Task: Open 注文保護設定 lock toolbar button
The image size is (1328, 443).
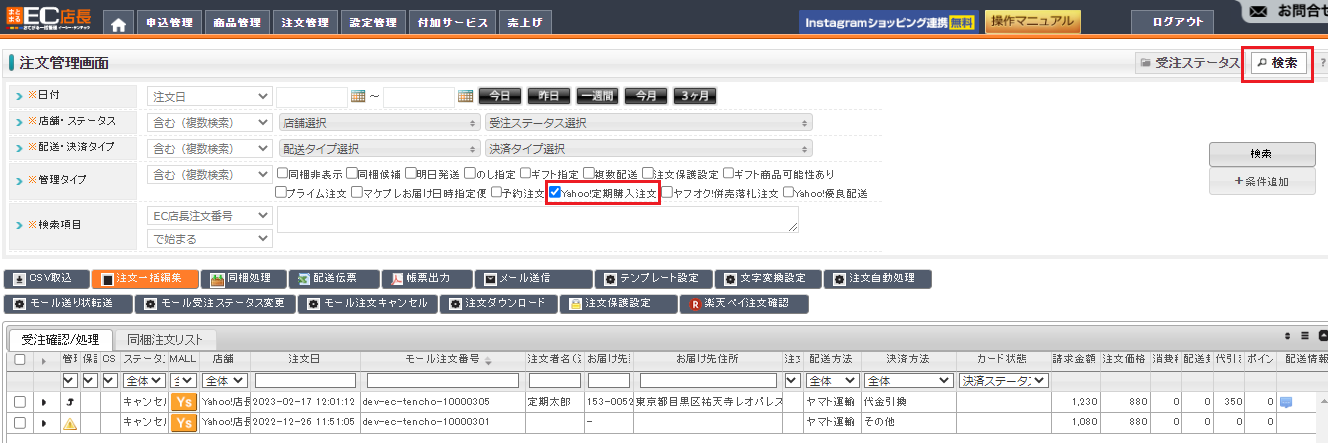Action: pyautogui.click(x=609, y=303)
